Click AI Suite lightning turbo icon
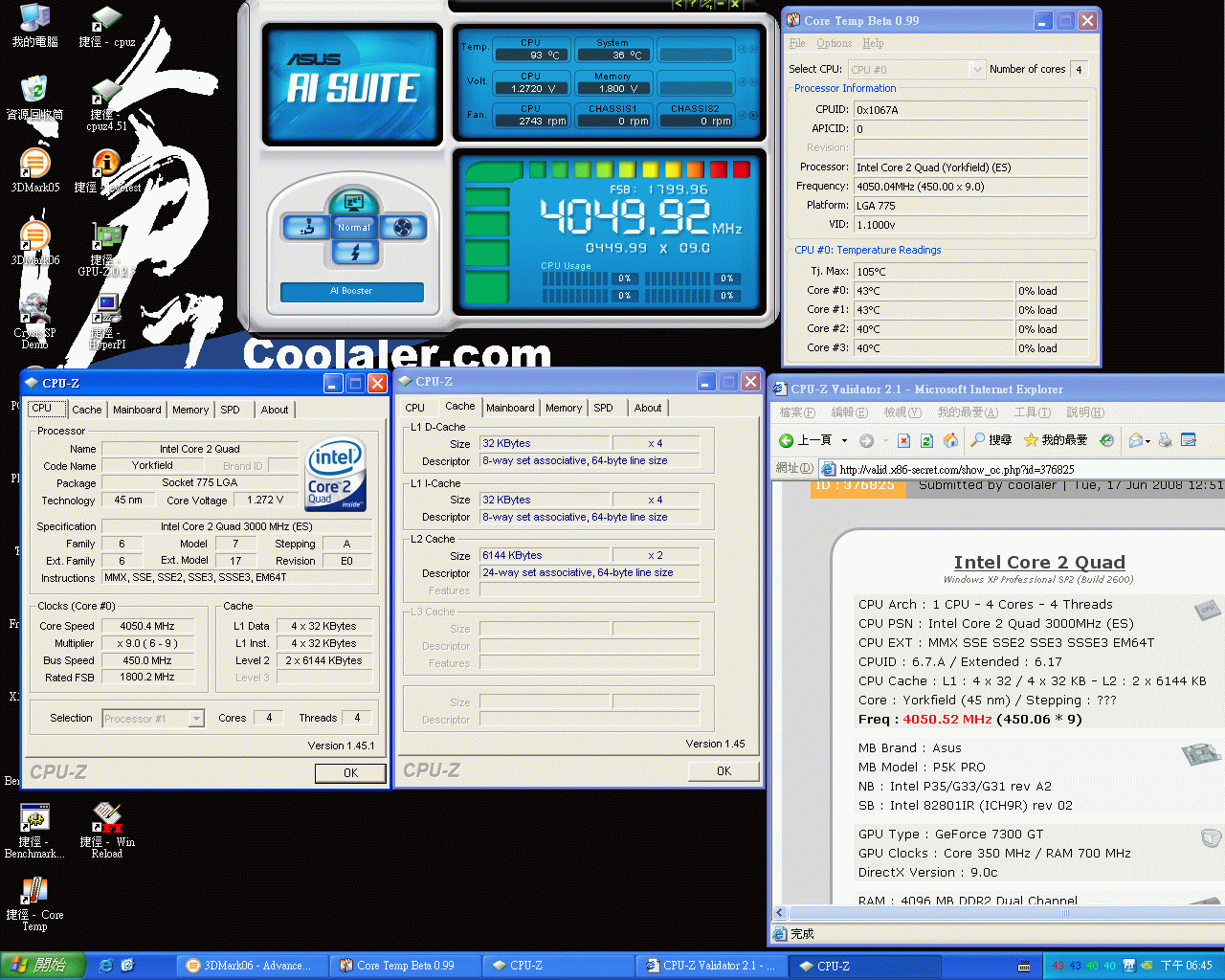 point(354,252)
